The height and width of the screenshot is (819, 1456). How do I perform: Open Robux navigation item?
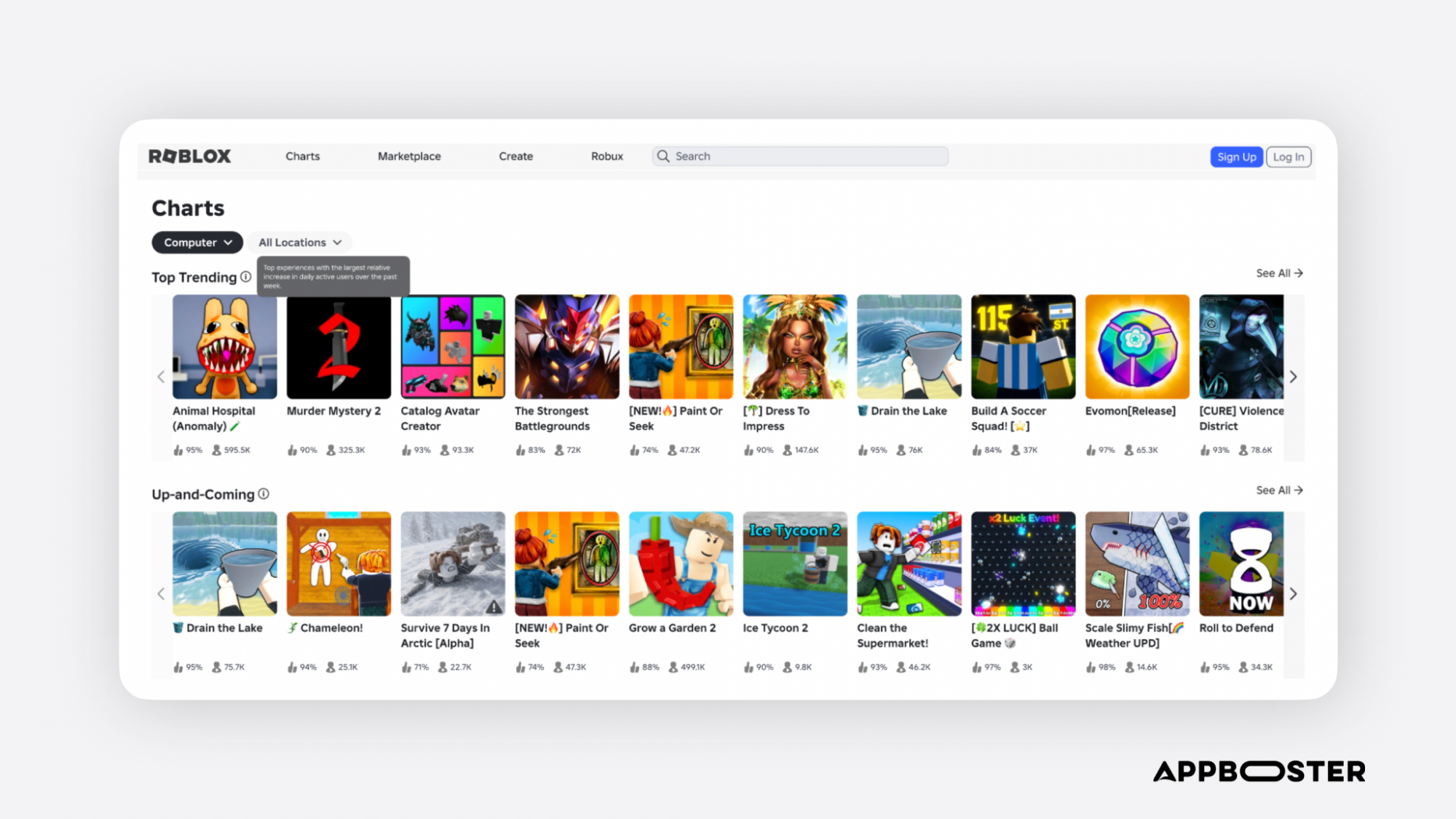coord(607,157)
